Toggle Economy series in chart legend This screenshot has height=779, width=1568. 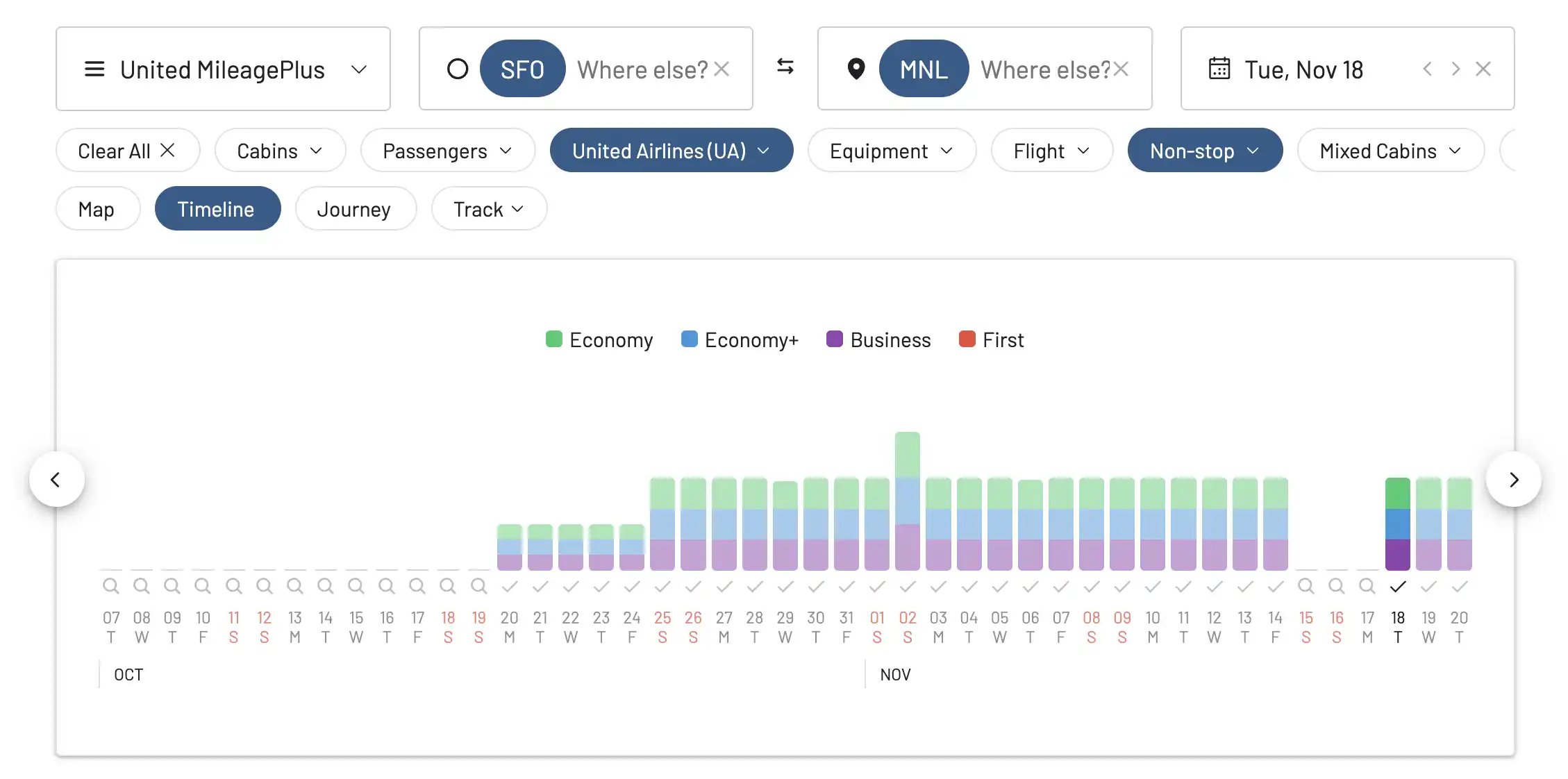599,340
